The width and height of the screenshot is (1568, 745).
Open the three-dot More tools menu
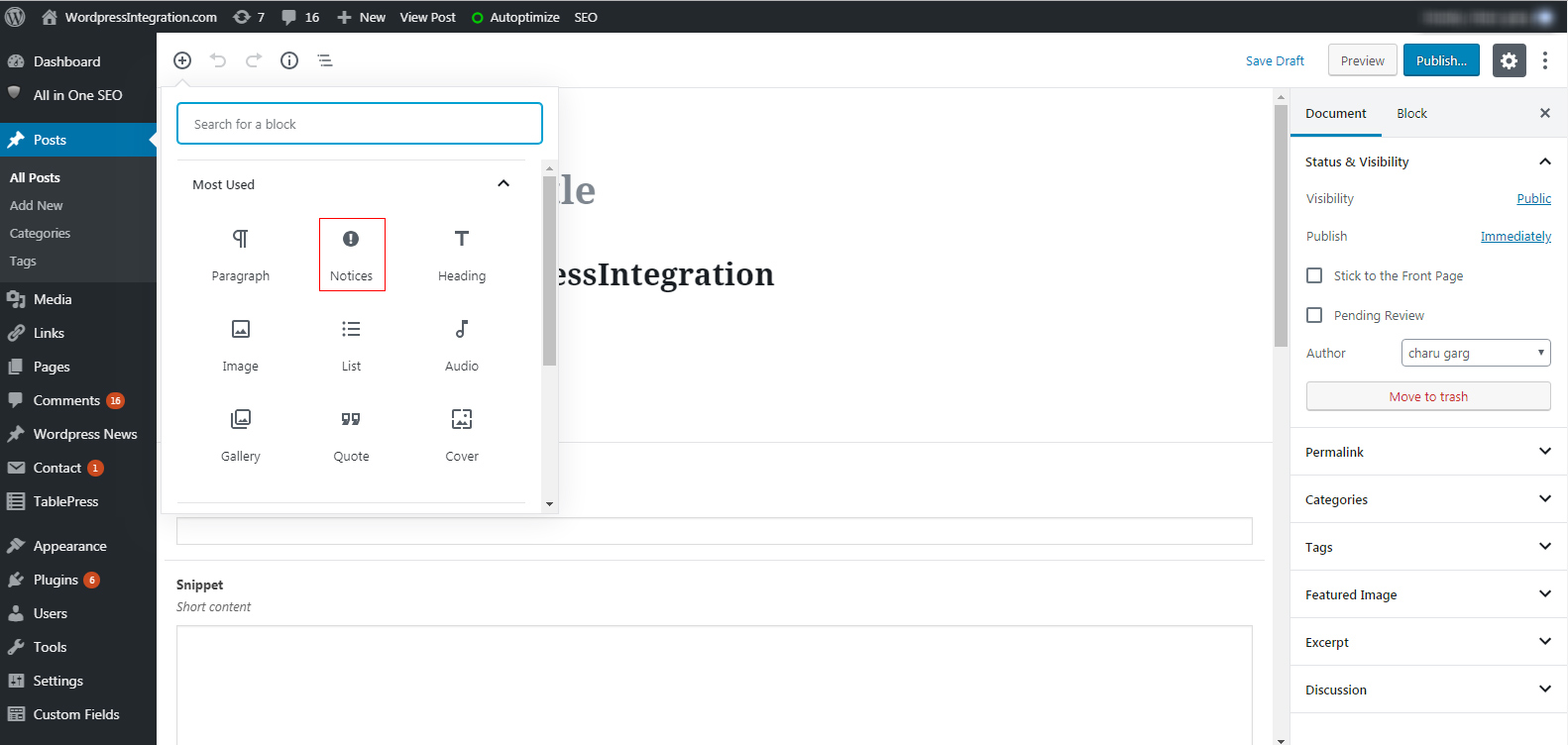(1544, 60)
